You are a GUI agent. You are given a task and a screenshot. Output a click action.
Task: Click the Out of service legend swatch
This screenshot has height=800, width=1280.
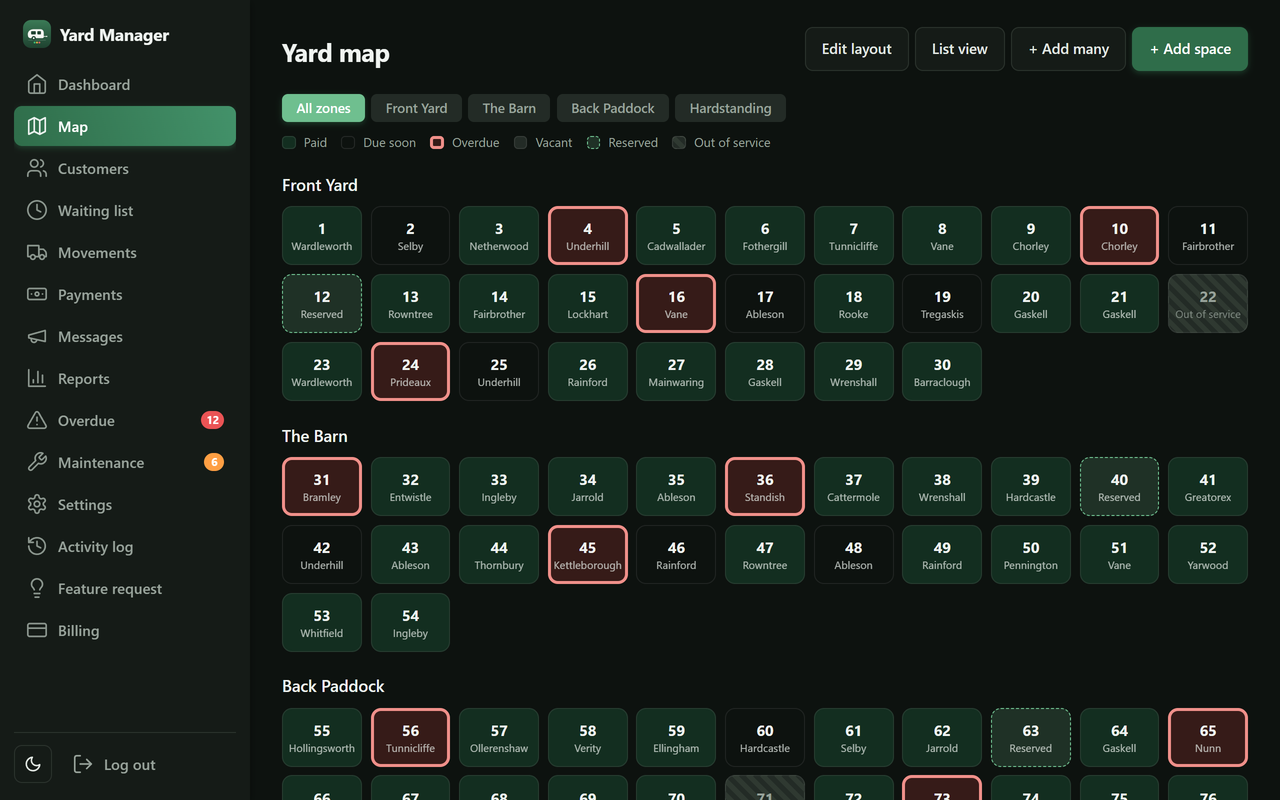click(679, 143)
